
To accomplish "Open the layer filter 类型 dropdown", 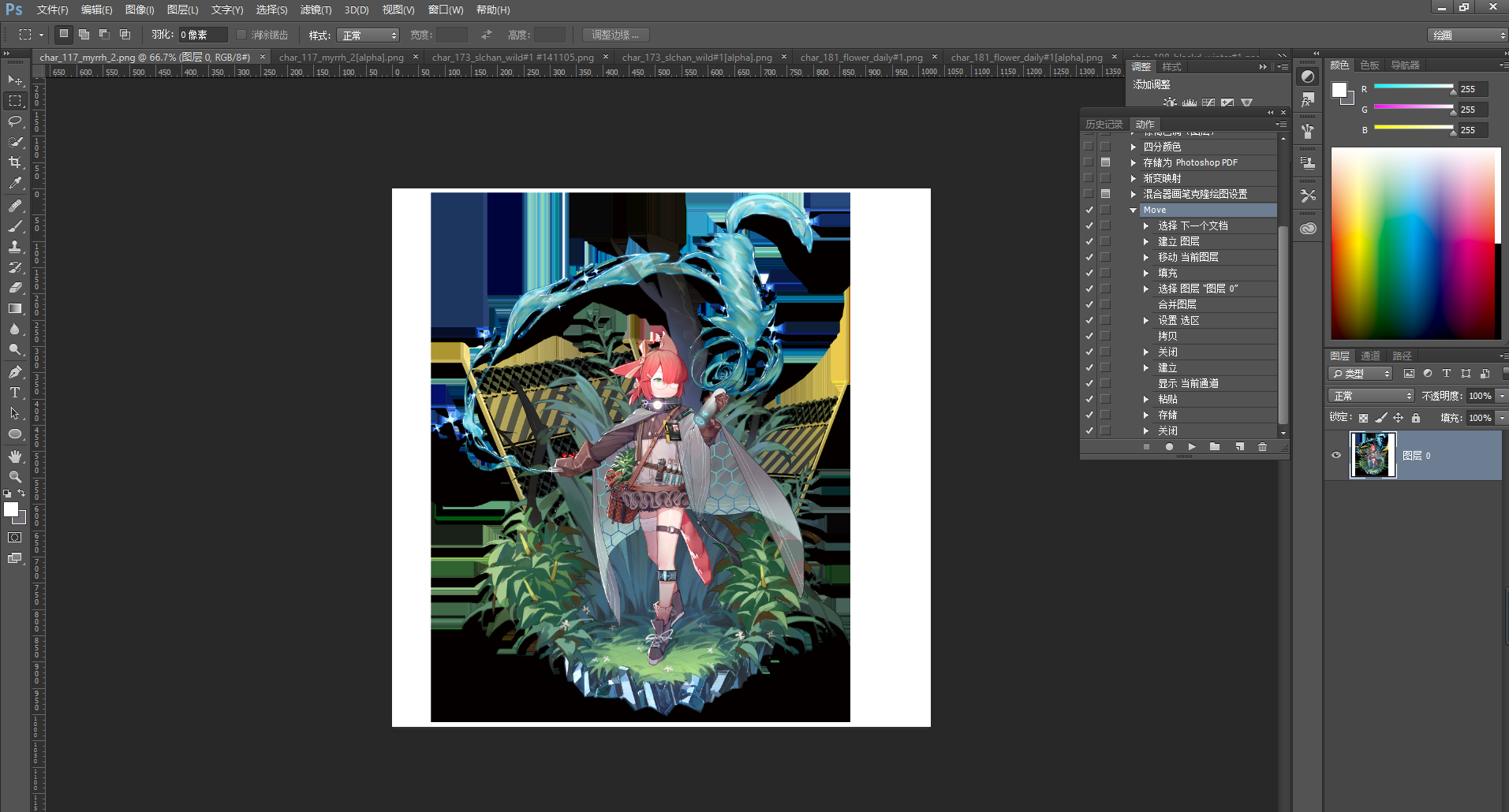I will pos(1361,374).
